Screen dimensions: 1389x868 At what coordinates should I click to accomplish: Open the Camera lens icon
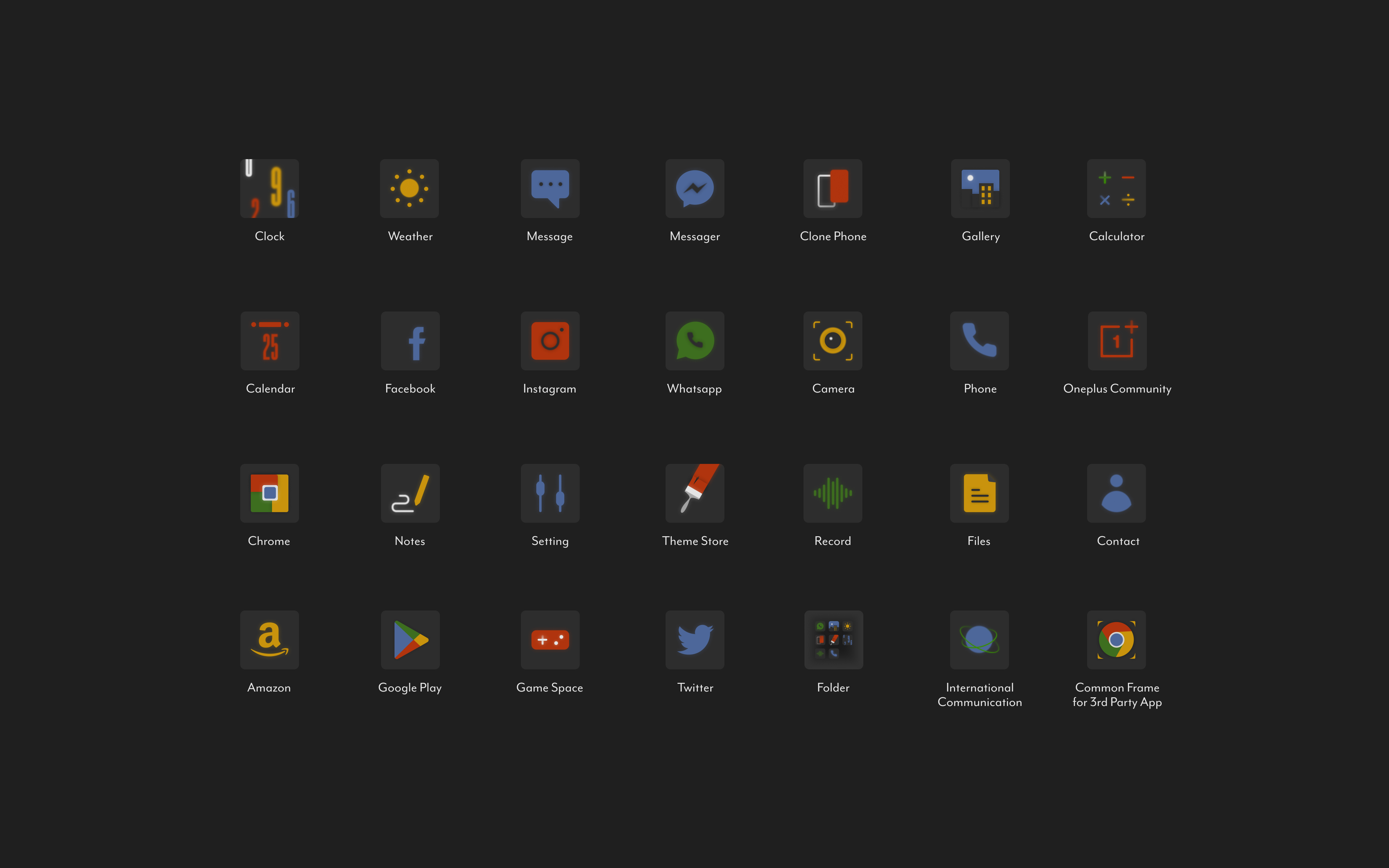click(833, 341)
